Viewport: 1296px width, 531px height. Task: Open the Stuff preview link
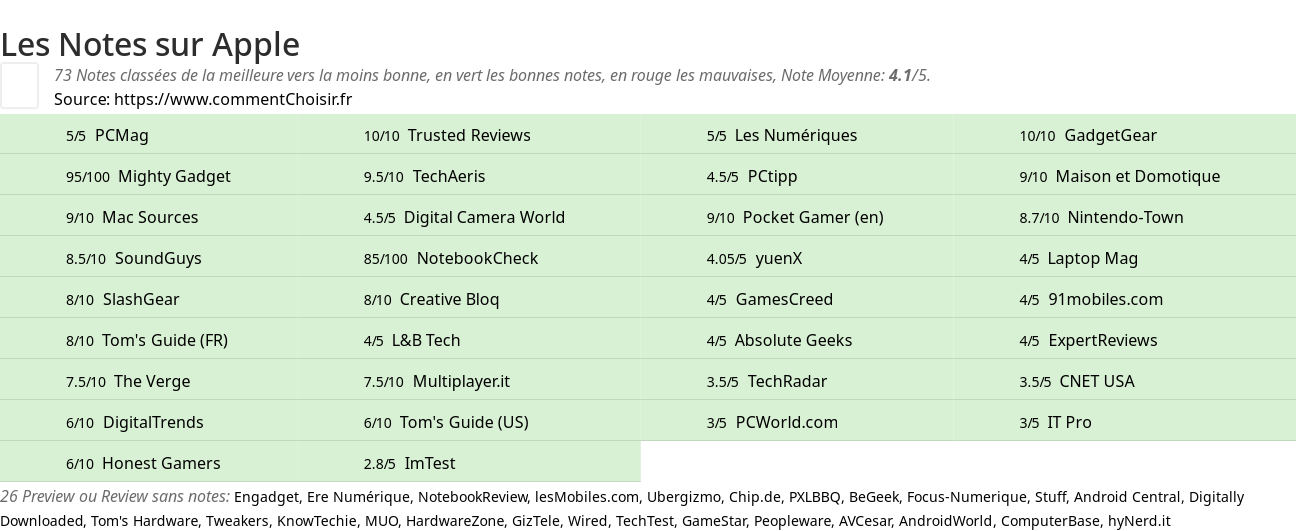pyautogui.click(x=1050, y=497)
